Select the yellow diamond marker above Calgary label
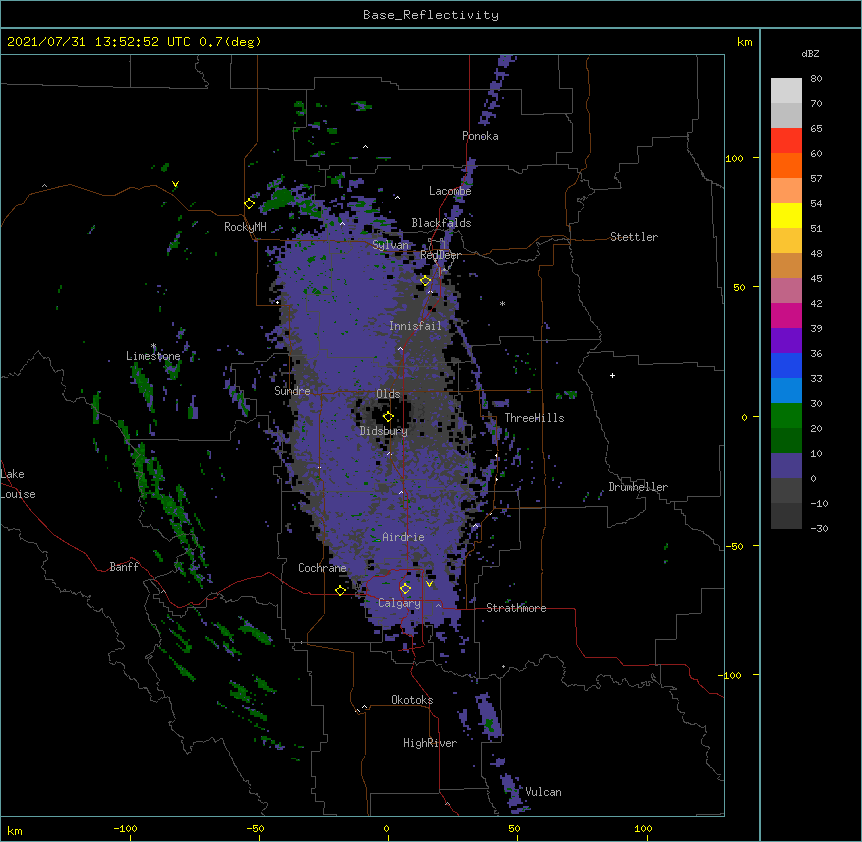Screen dimensions: 862x842 point(405,589)
